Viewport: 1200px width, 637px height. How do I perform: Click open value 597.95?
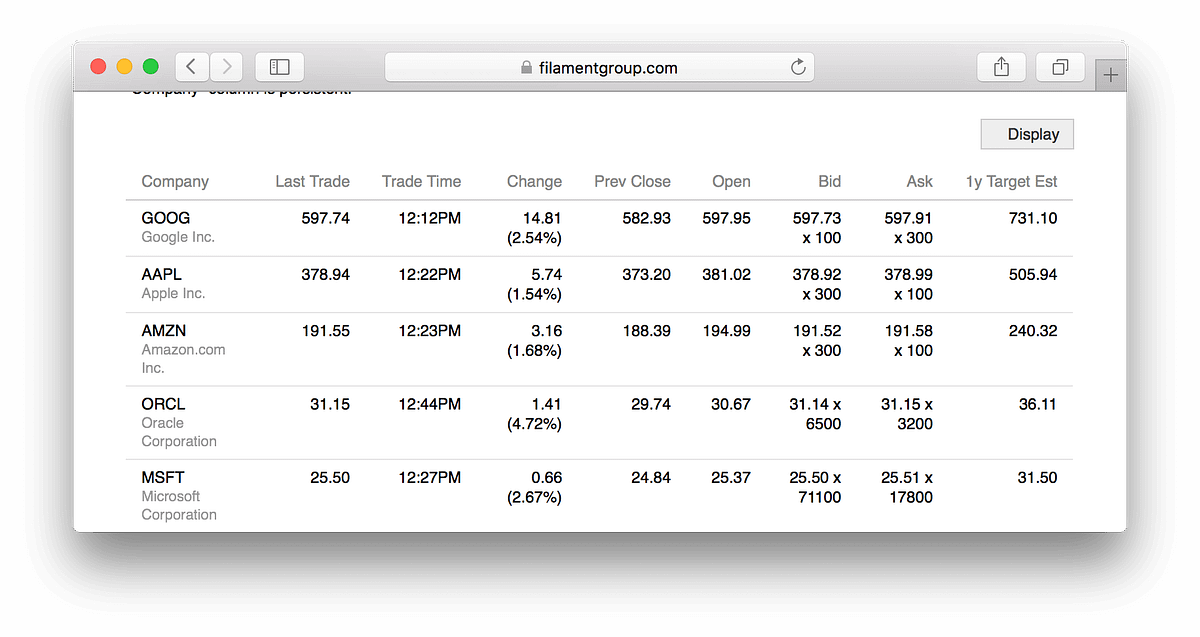click(x=726, y=218)
